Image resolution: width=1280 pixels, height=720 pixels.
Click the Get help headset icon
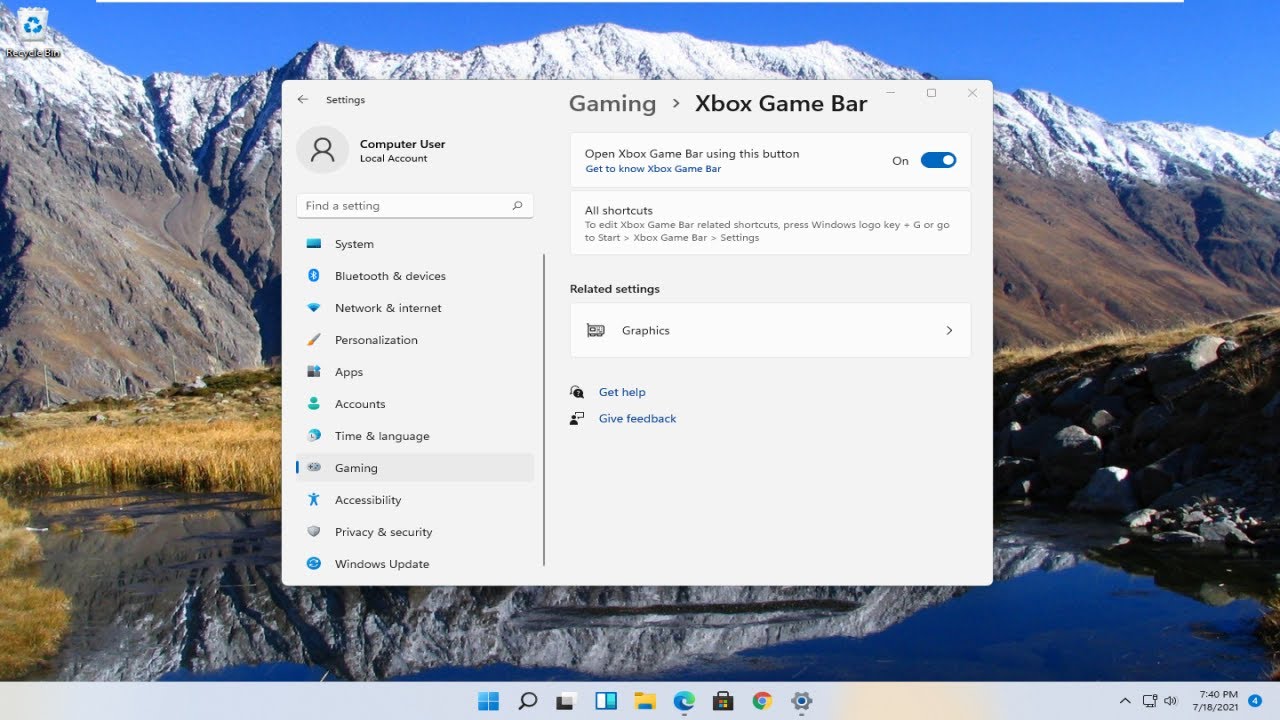pos(577,392)
